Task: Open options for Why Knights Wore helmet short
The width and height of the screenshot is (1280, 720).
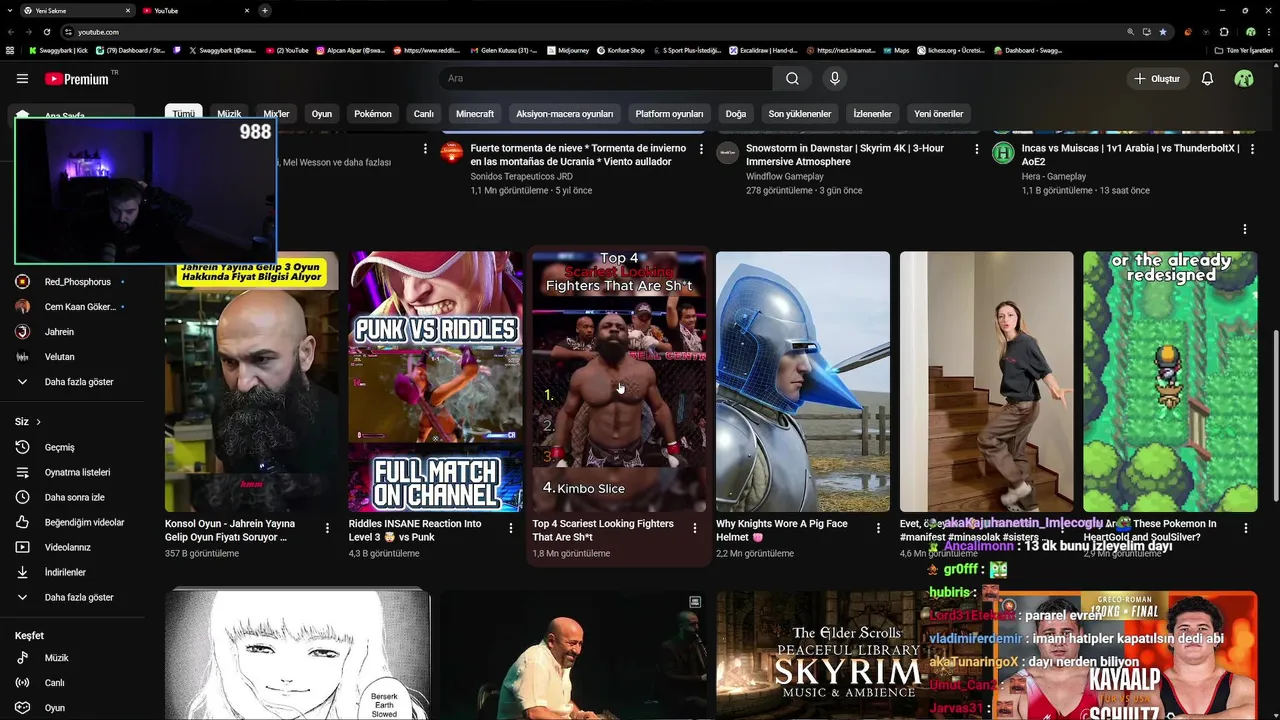Action: point(879,528)
